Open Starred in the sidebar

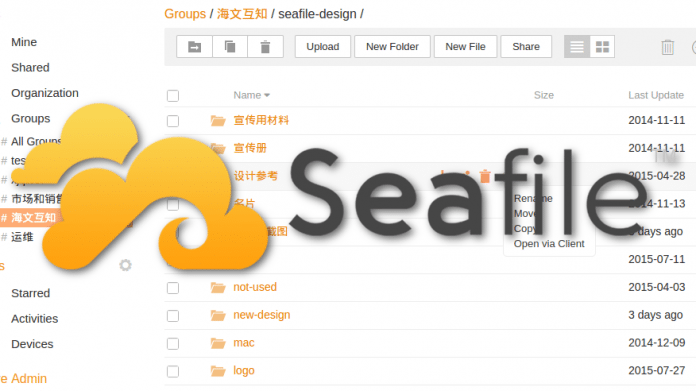click(31, 293)
